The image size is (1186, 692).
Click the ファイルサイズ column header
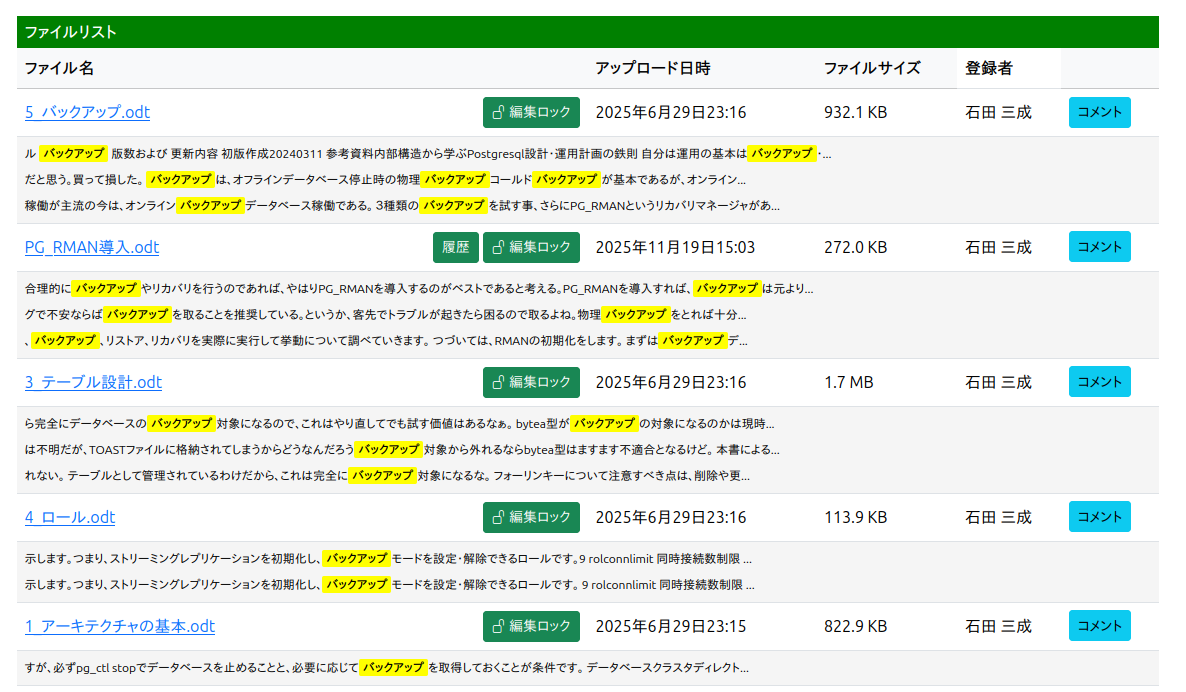pyautogui.click(x=872, y=68)
